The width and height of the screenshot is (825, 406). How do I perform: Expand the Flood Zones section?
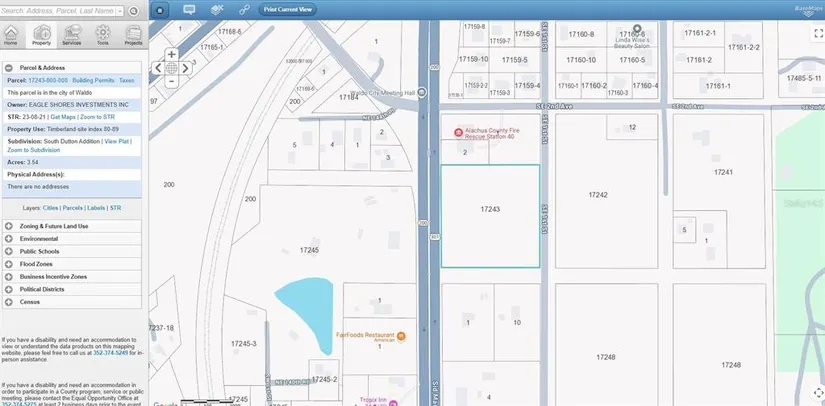pos(9,264)
